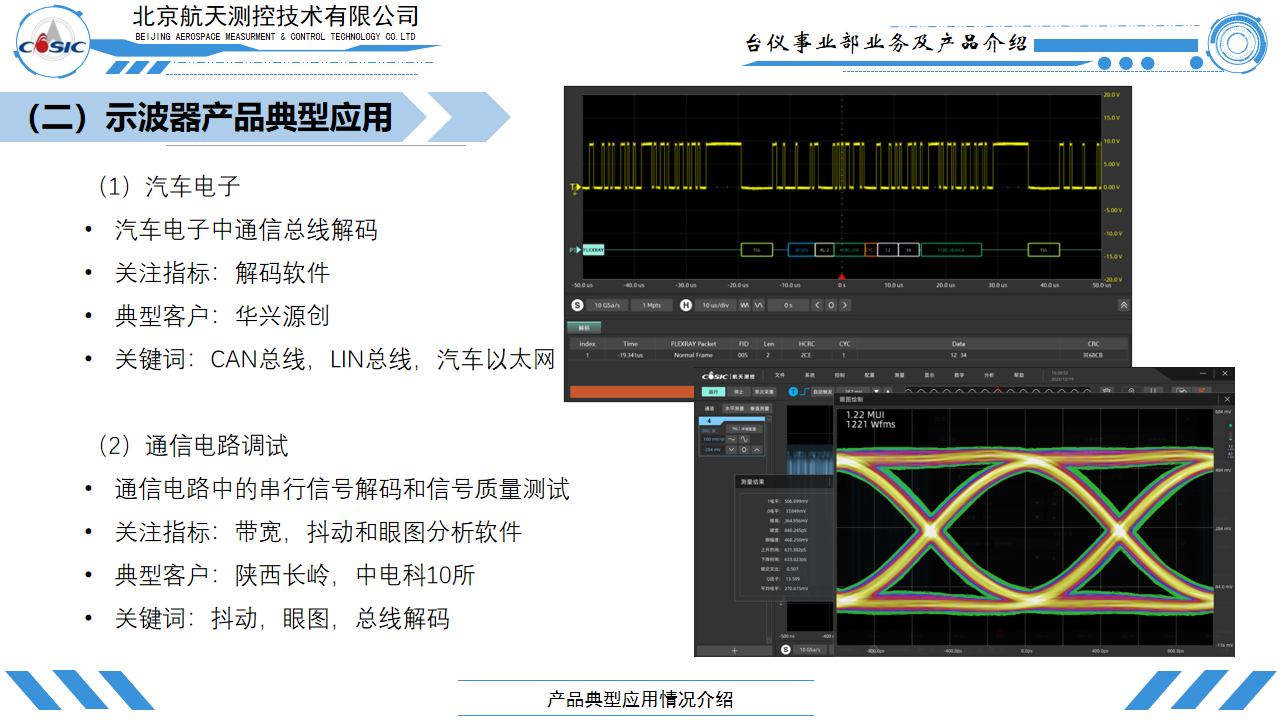Screen dimensions: 1280x720
Task: Click left arrow next to horizontal offset
Action: [x=817, y=305]
